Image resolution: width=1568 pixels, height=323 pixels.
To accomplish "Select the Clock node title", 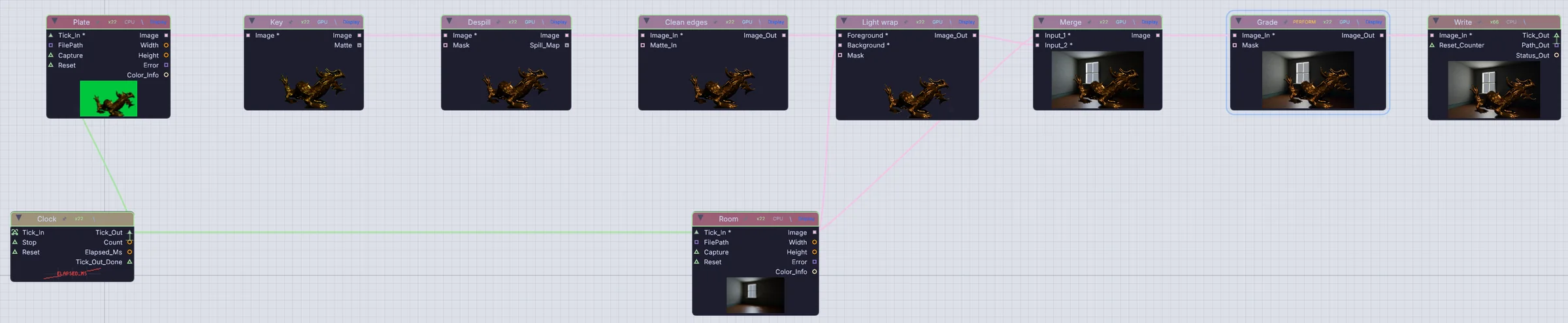I will [46, 219].
